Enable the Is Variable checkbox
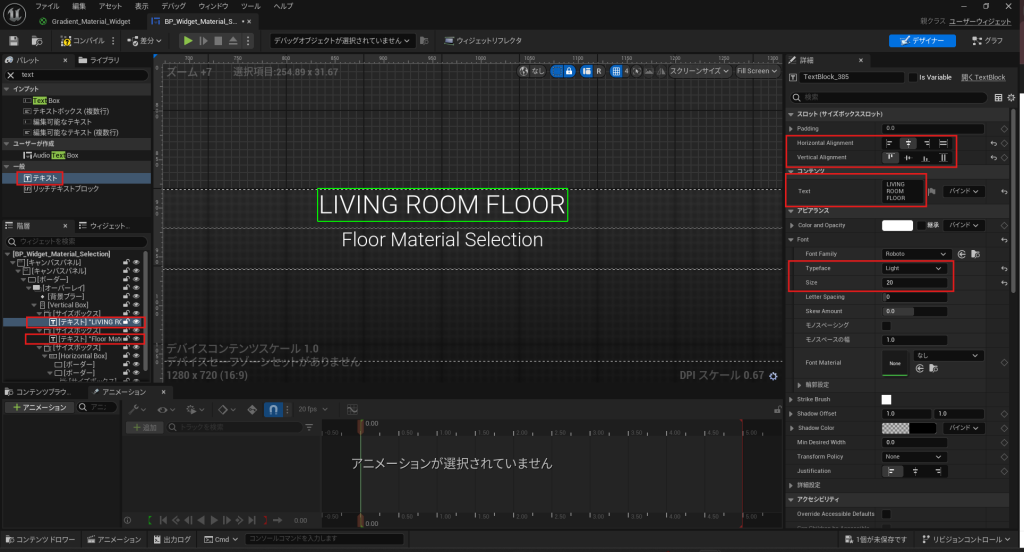This screenshot has width=1024, height=552. point(912,77)
